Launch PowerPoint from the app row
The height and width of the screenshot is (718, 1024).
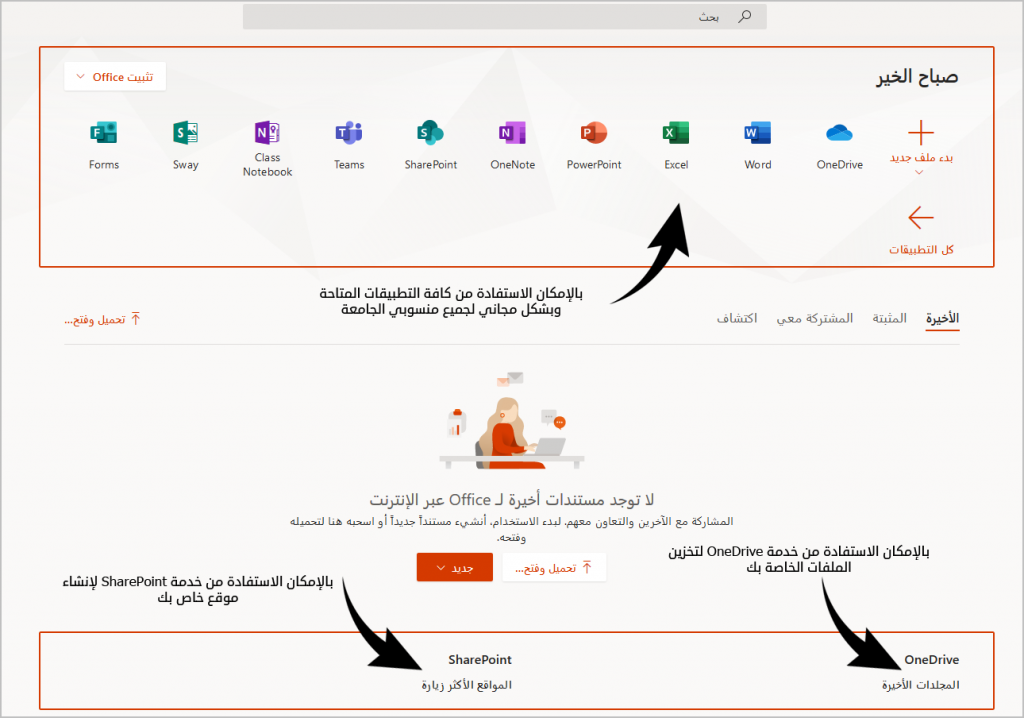(594, 134)
